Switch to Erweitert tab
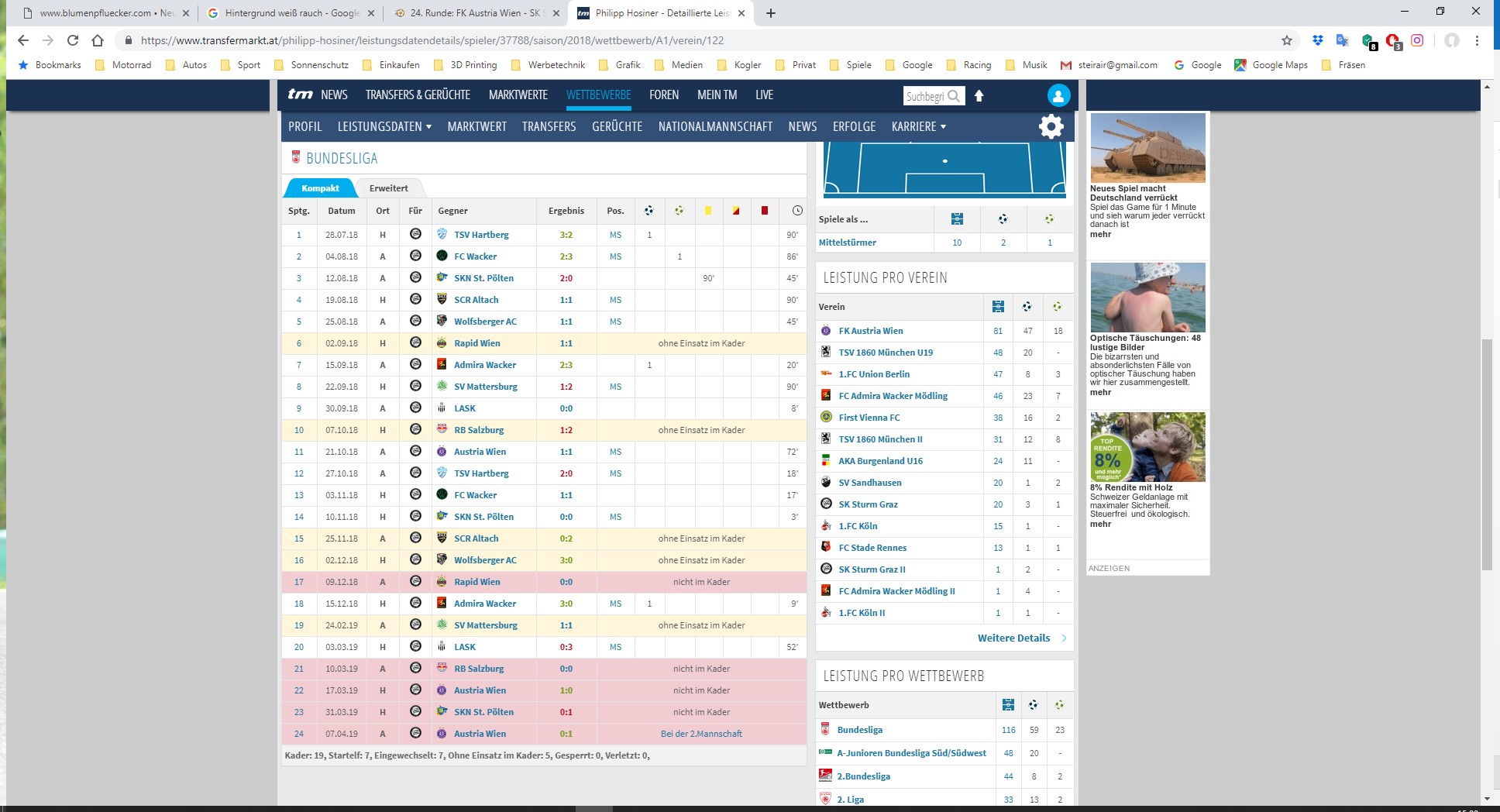The width and height of the screenshot is (1500, 812). click(x=388, y=188)
